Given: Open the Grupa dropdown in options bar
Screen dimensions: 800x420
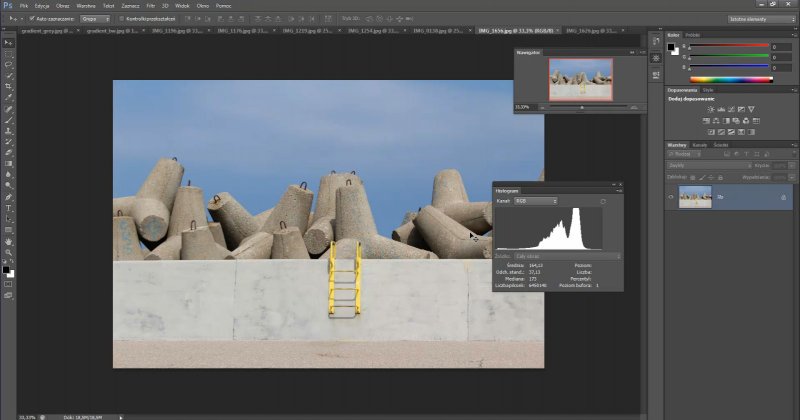Looking at the screenshot, I should coord(94,18).
